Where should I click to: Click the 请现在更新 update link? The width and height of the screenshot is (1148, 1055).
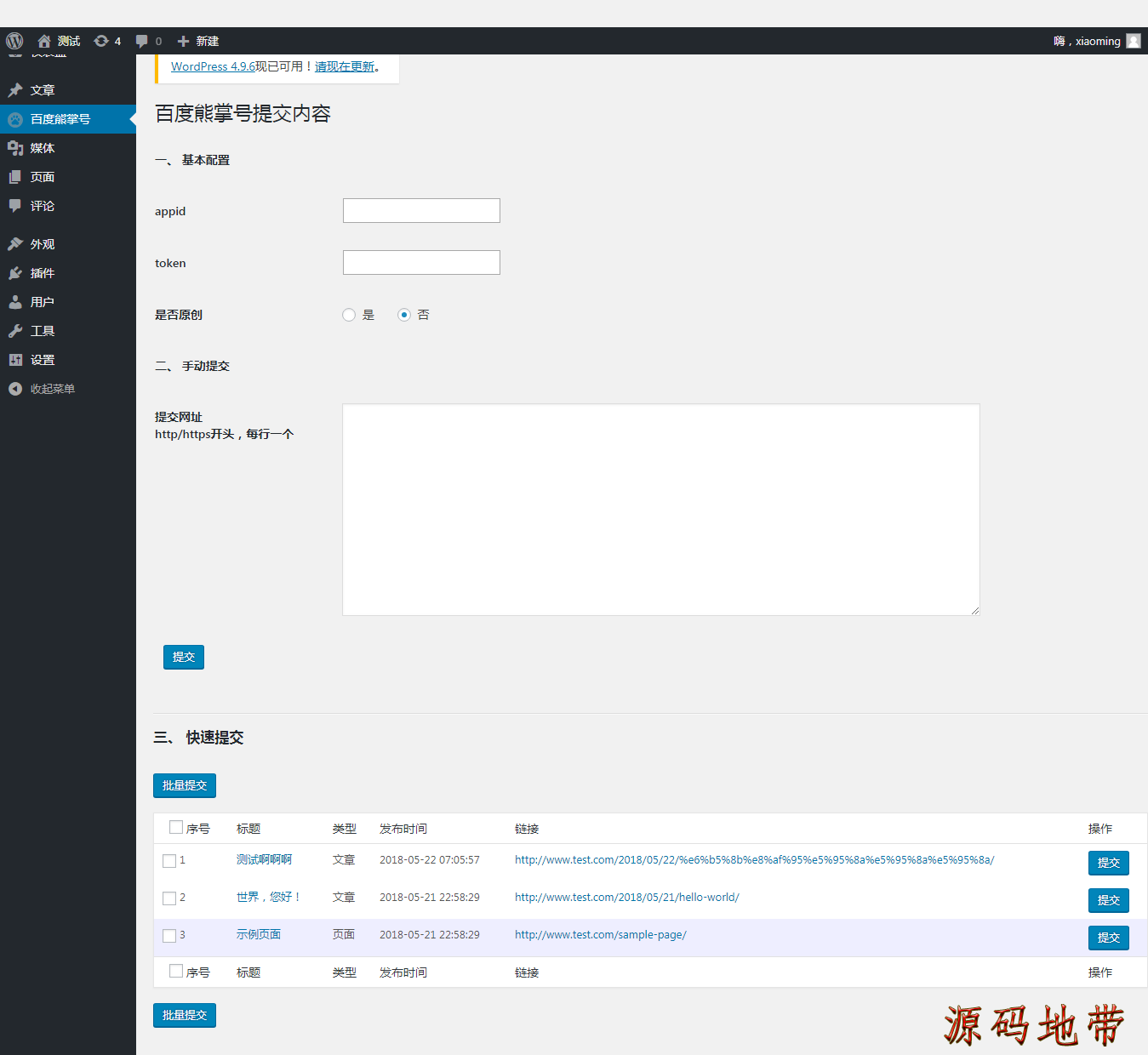coord(345,66)
